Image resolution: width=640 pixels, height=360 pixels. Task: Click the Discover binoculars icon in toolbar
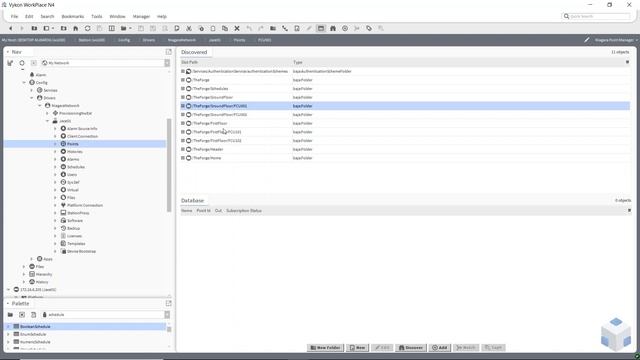tap(333, 29)
